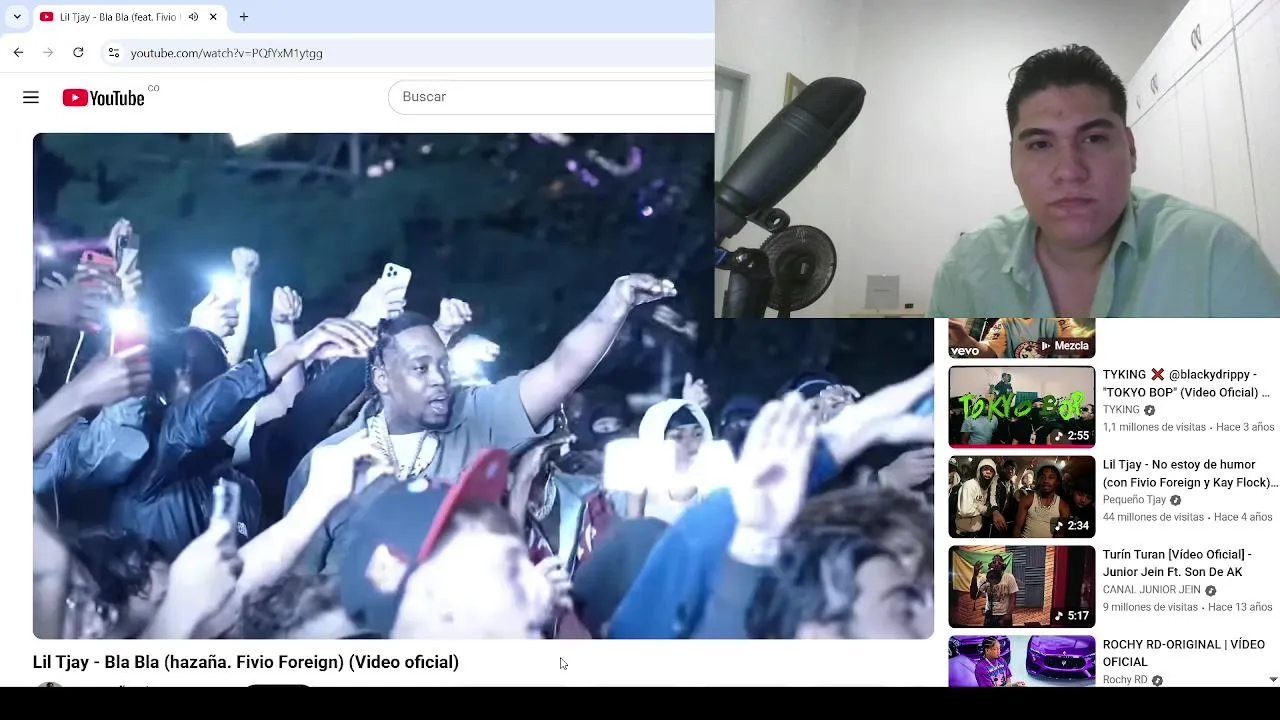Open the Turín Turan 5:17 thumbnail
This screenshot has height=720, width=1280.
[1022, 586]
